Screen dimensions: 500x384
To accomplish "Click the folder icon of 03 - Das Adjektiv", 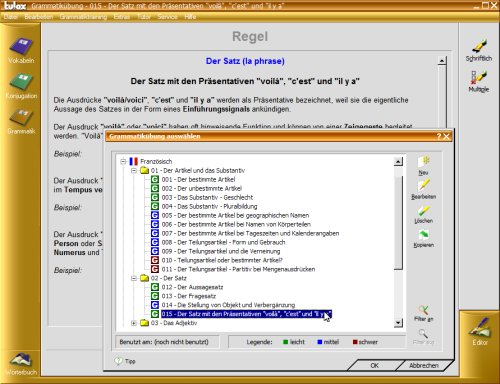I will pos(144,323).
